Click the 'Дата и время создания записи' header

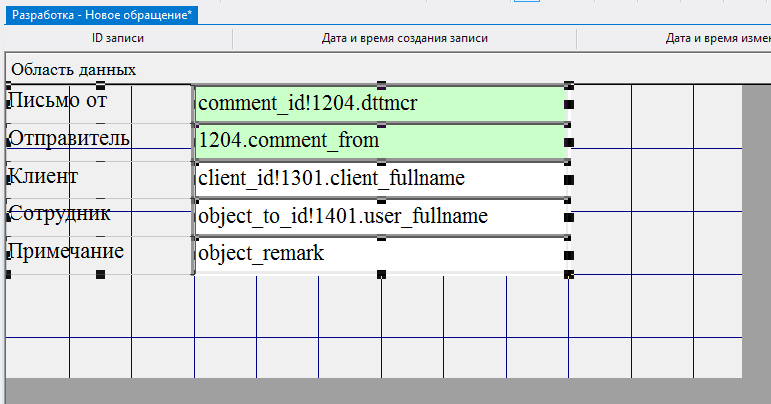coord(404,39)
